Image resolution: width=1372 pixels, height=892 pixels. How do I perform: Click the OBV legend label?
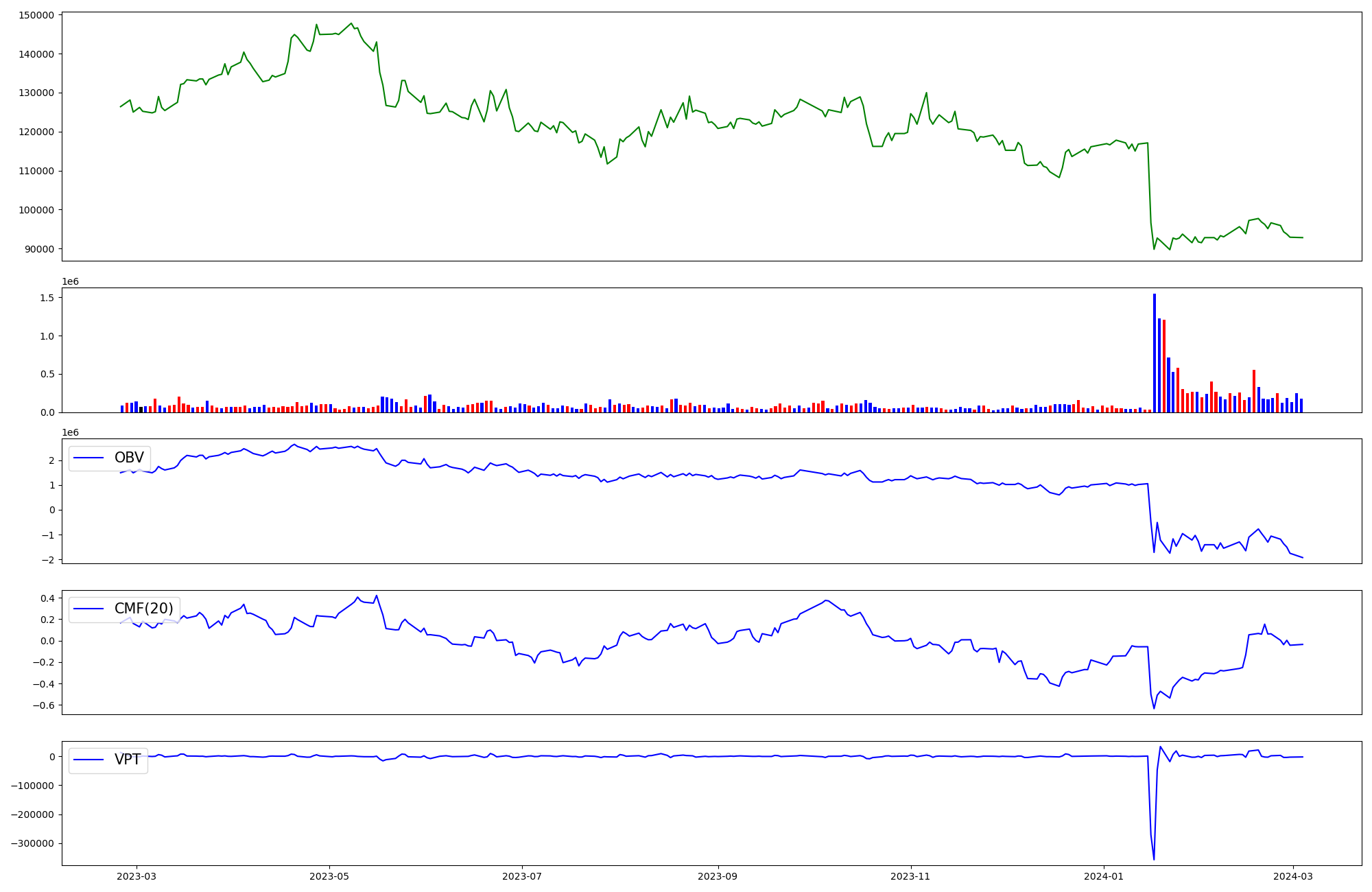click(x=129, y=458)
